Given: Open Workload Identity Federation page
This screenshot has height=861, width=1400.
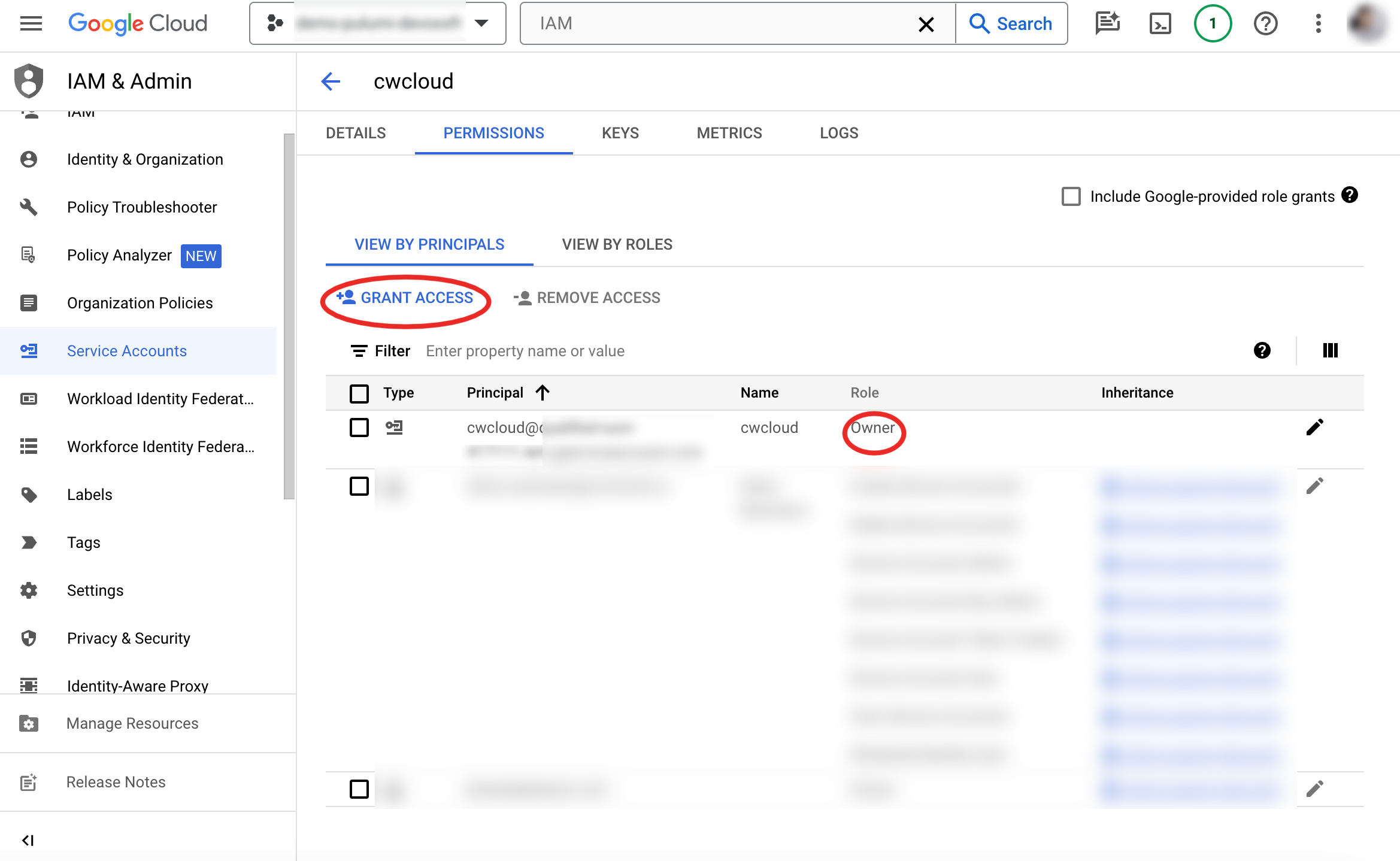Looking at the screenshot, I should pyautogui.click(x=139, y=399).
